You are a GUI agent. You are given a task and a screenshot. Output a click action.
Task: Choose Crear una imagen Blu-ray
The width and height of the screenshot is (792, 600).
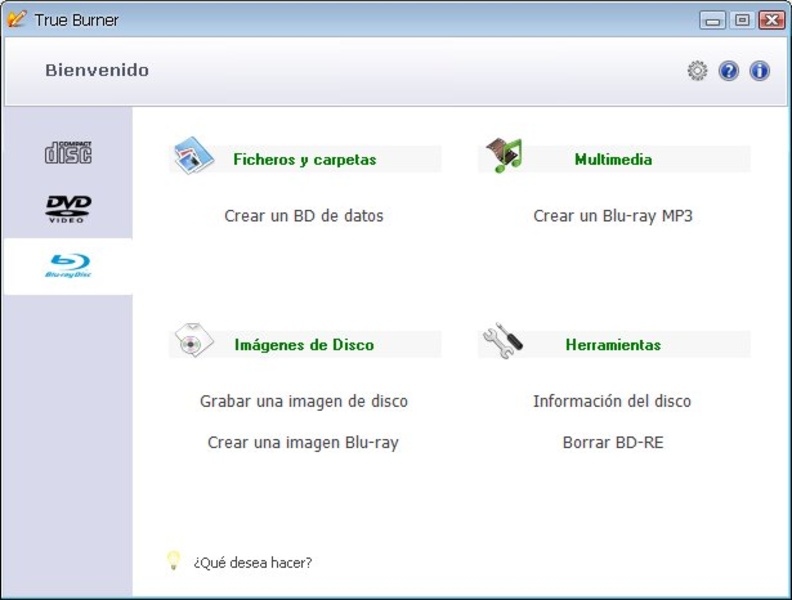[x=304, y=442]
